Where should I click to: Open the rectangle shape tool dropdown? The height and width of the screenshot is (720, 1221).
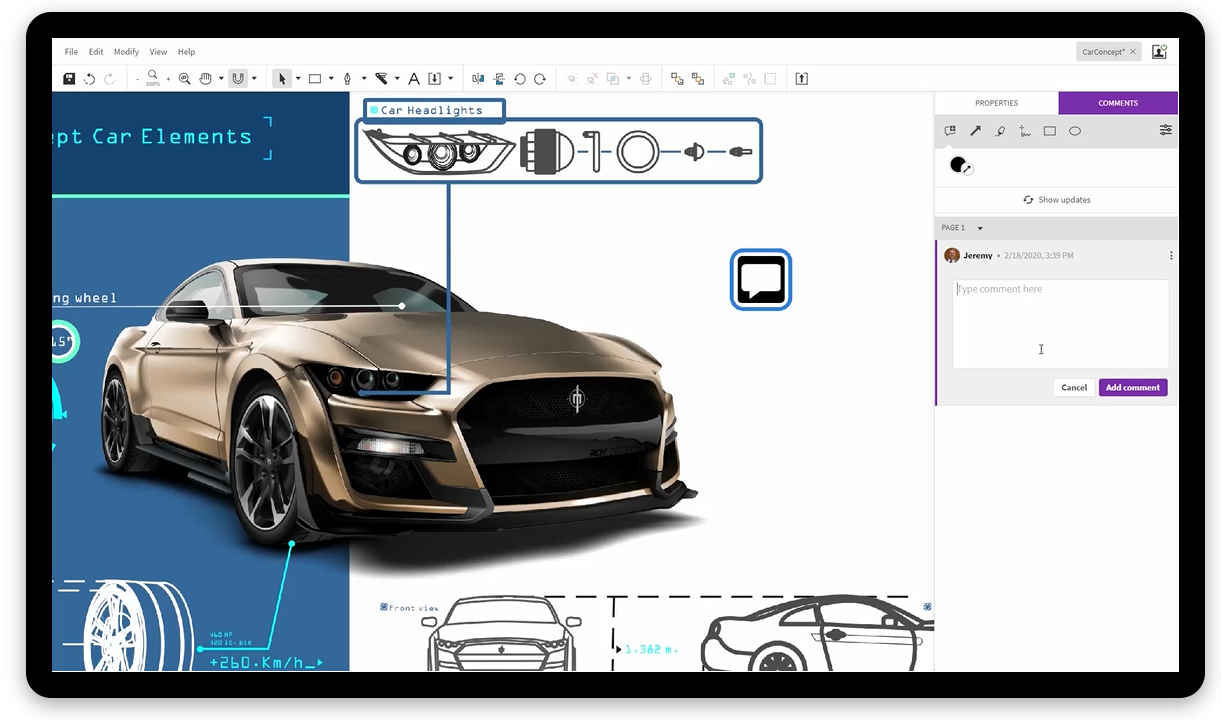[331, 78]
